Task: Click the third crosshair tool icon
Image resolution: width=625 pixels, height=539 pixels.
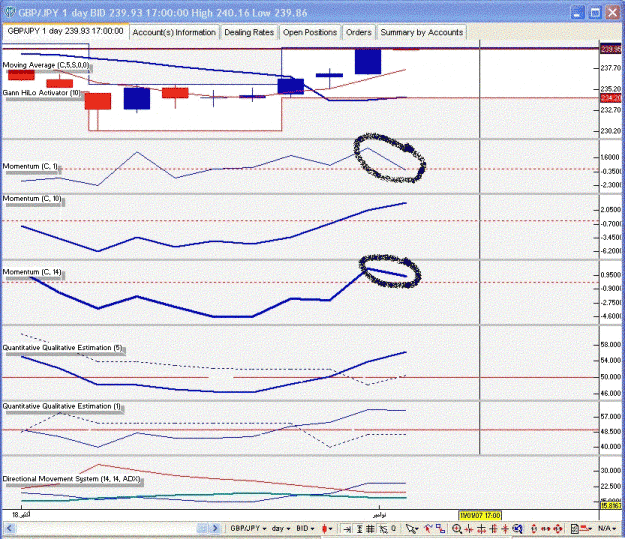Action: pyautogui.click(x=493, y=529)
